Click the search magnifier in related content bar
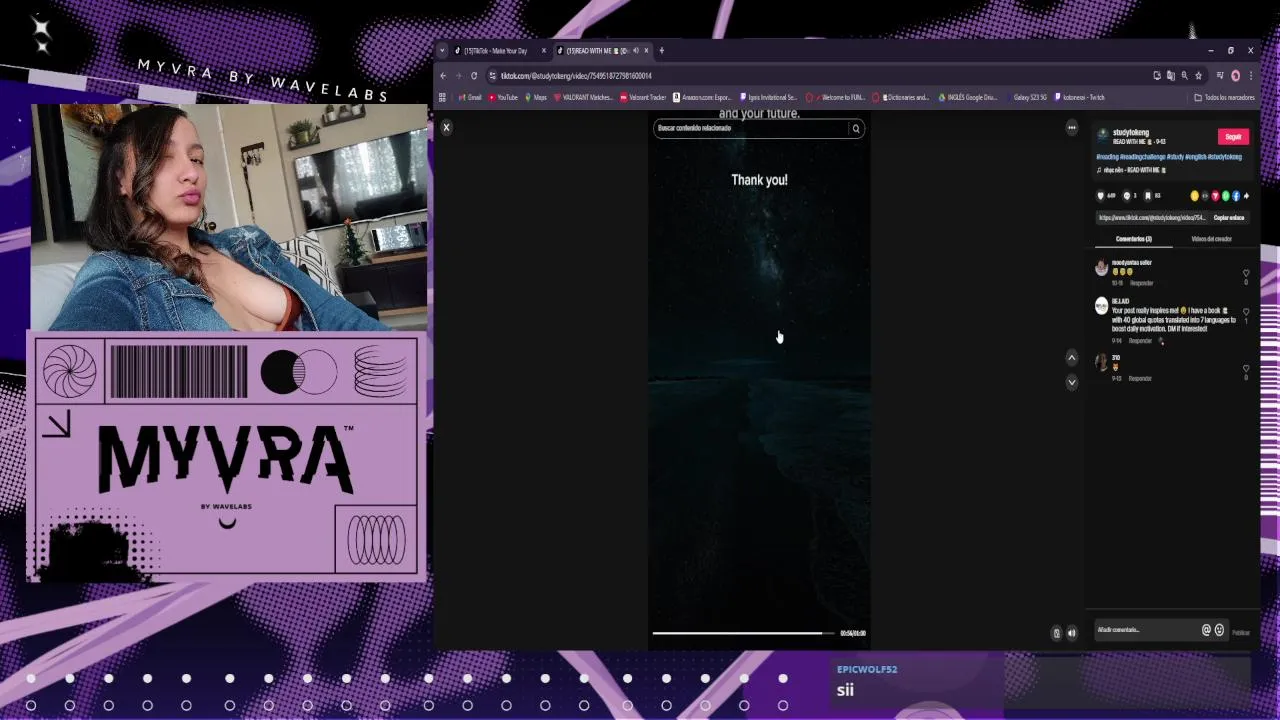The height and width of the screenshot is (720, 1280). (x=855, y=128)
